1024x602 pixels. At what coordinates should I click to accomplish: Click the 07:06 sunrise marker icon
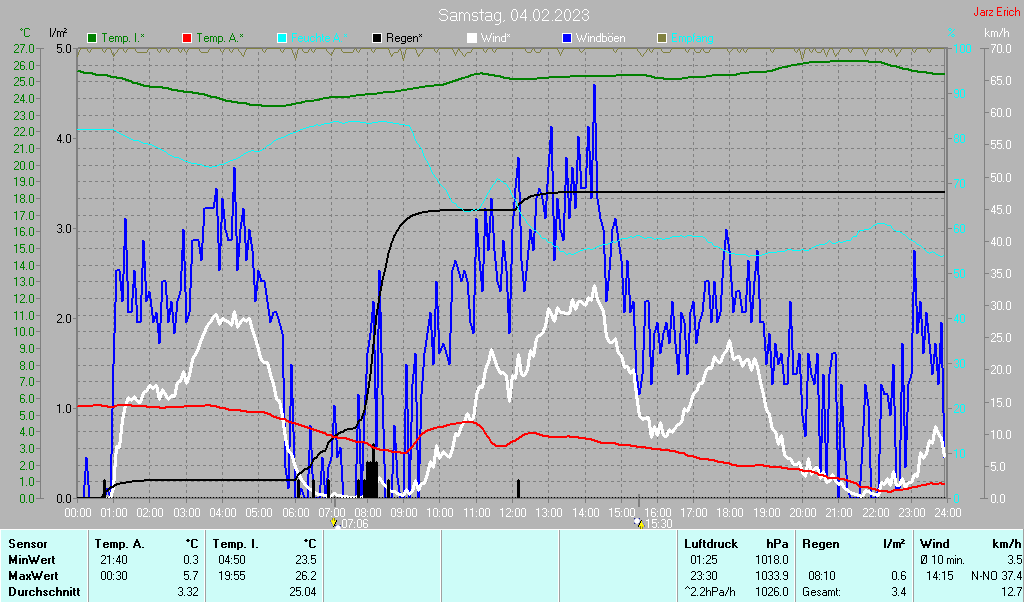tap(334, 523)
